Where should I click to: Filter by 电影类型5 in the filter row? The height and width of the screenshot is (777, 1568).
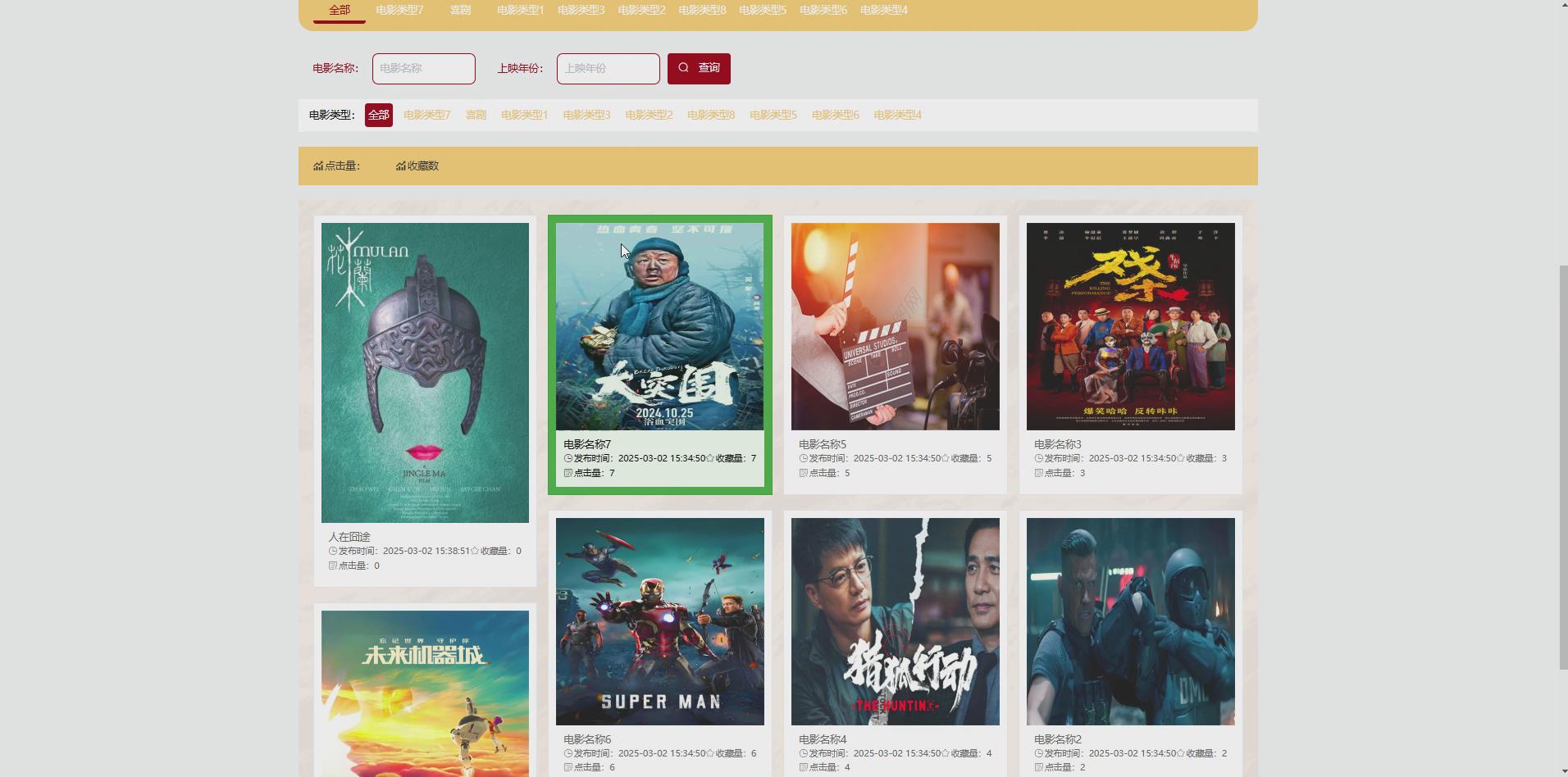pos(773,116)
